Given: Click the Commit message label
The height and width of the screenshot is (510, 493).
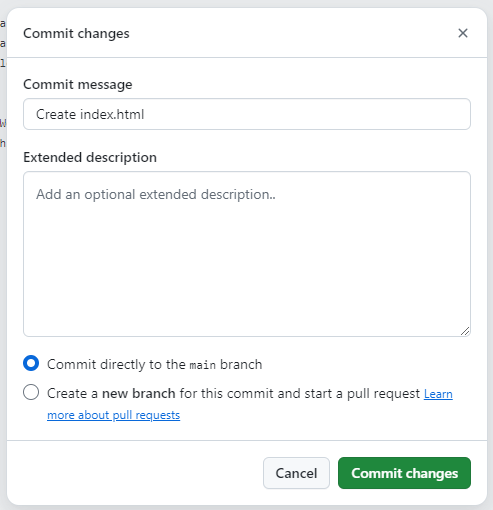Looking at the screenshot, I should pyautogui.click(x=78, y=85).
